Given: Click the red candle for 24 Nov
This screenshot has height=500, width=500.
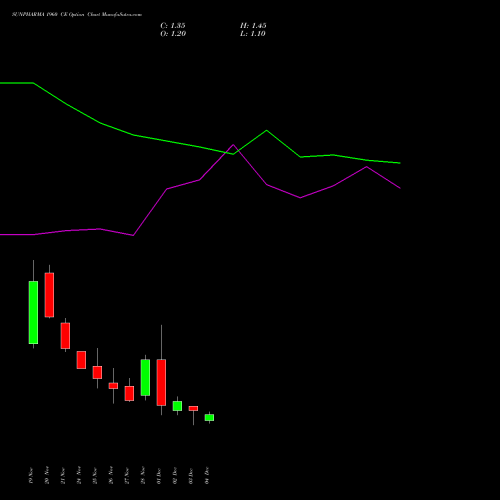Looking at the screenshot, I should tap(81, 360).
